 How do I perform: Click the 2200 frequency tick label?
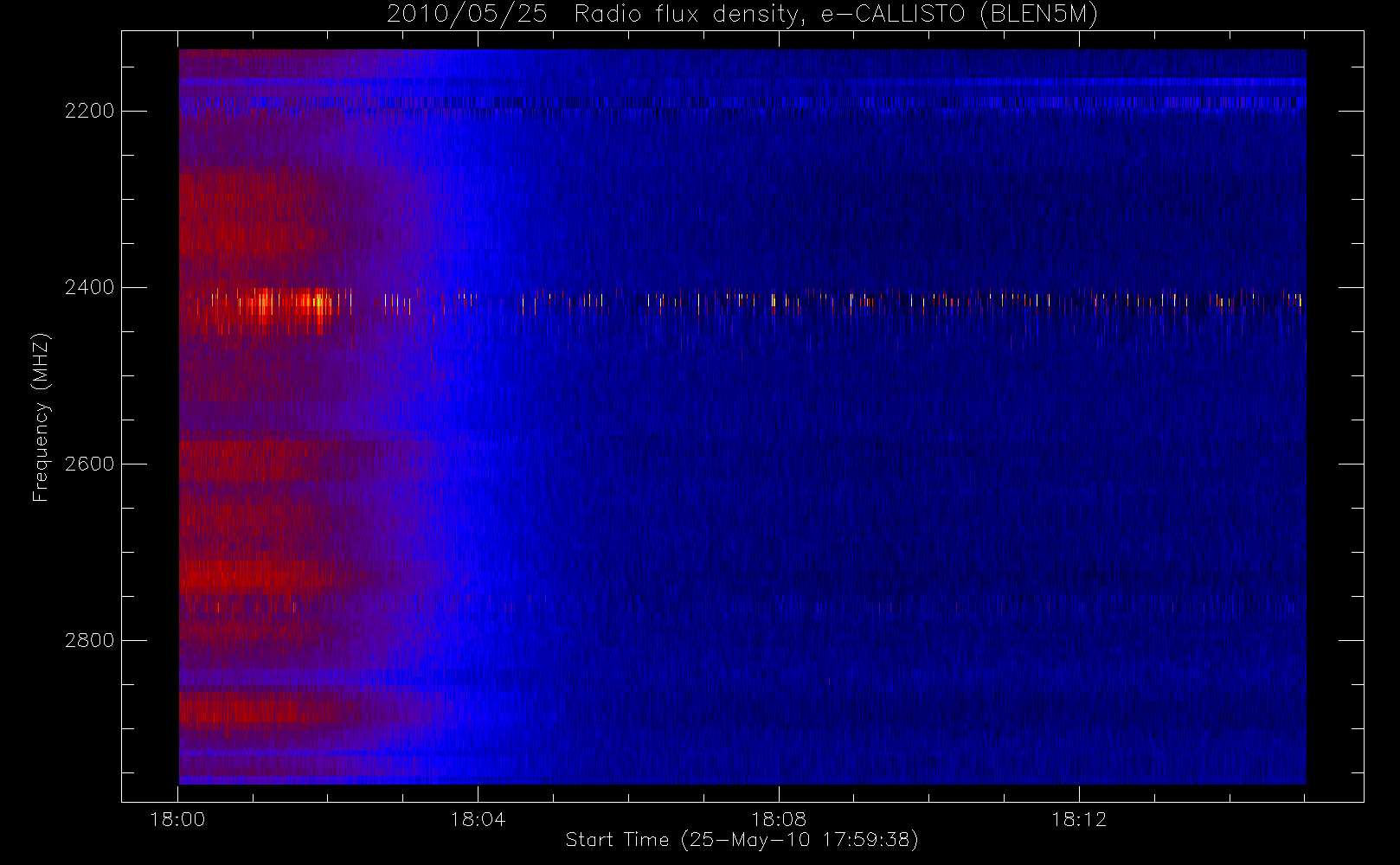tap(89, 111)
